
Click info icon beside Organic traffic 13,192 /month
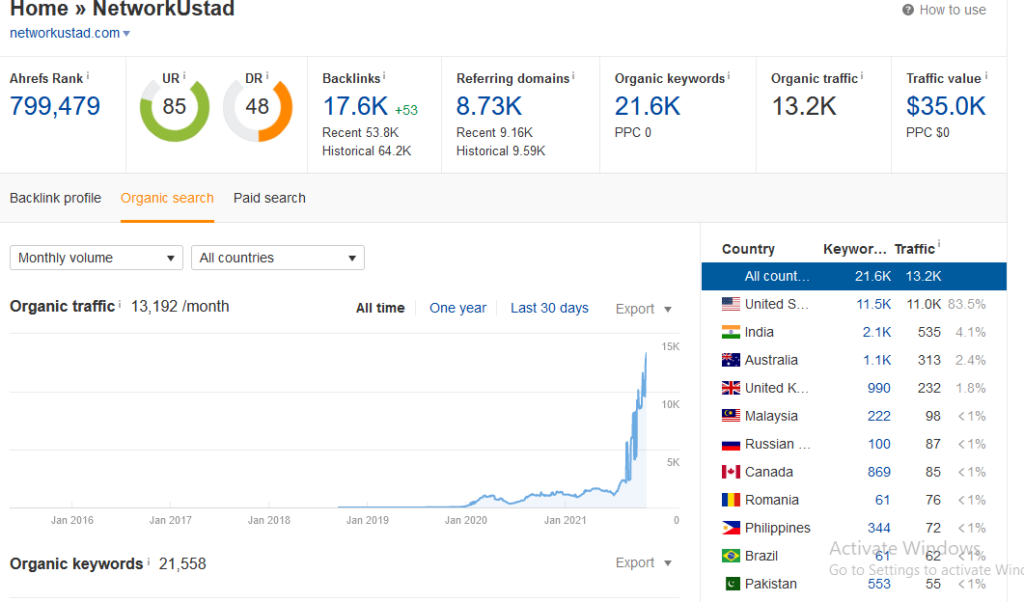(120, 304)
